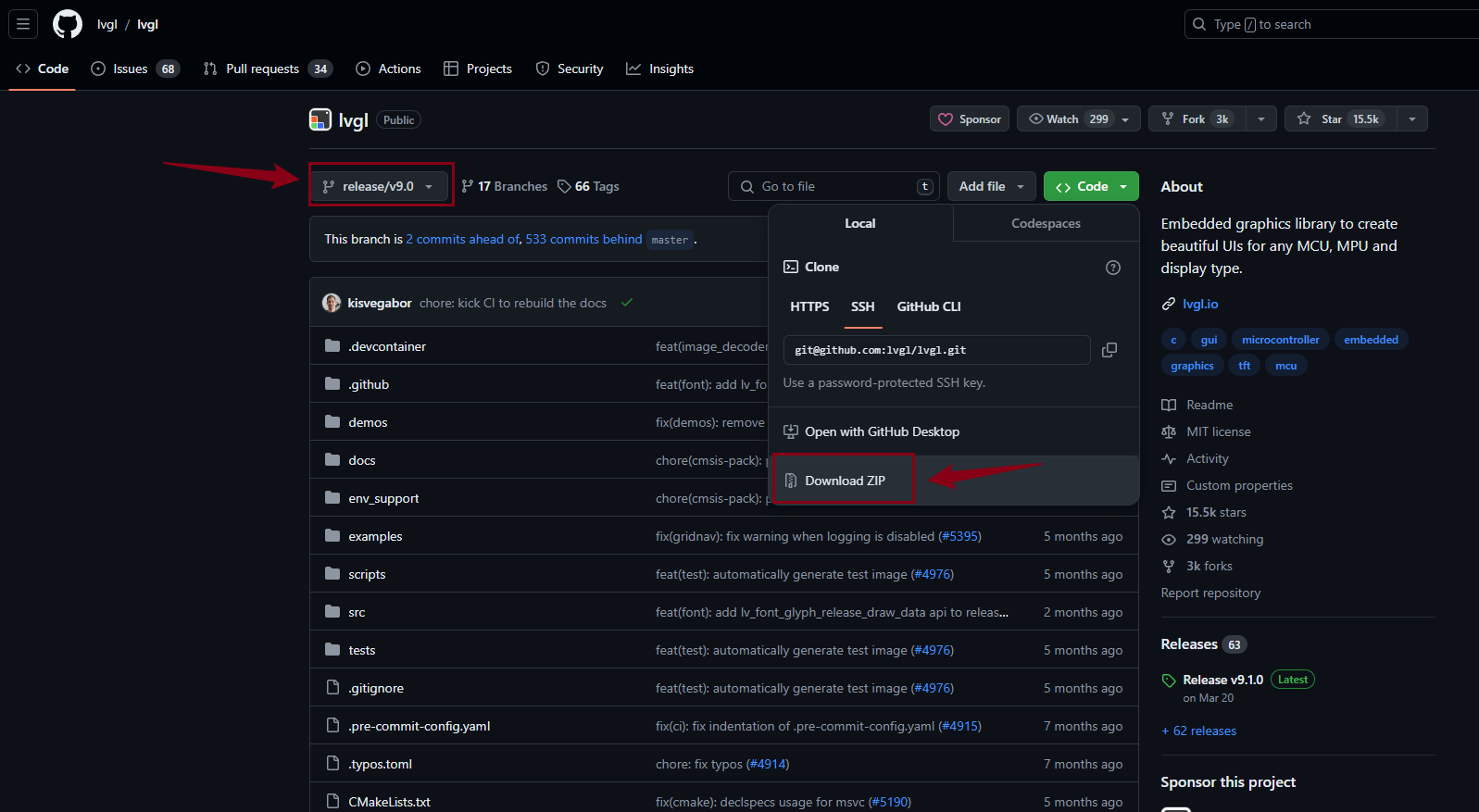Screen dimensions: 1479x812
Task: Open the Pull requests tab
Action: click(x=268, y=69)
